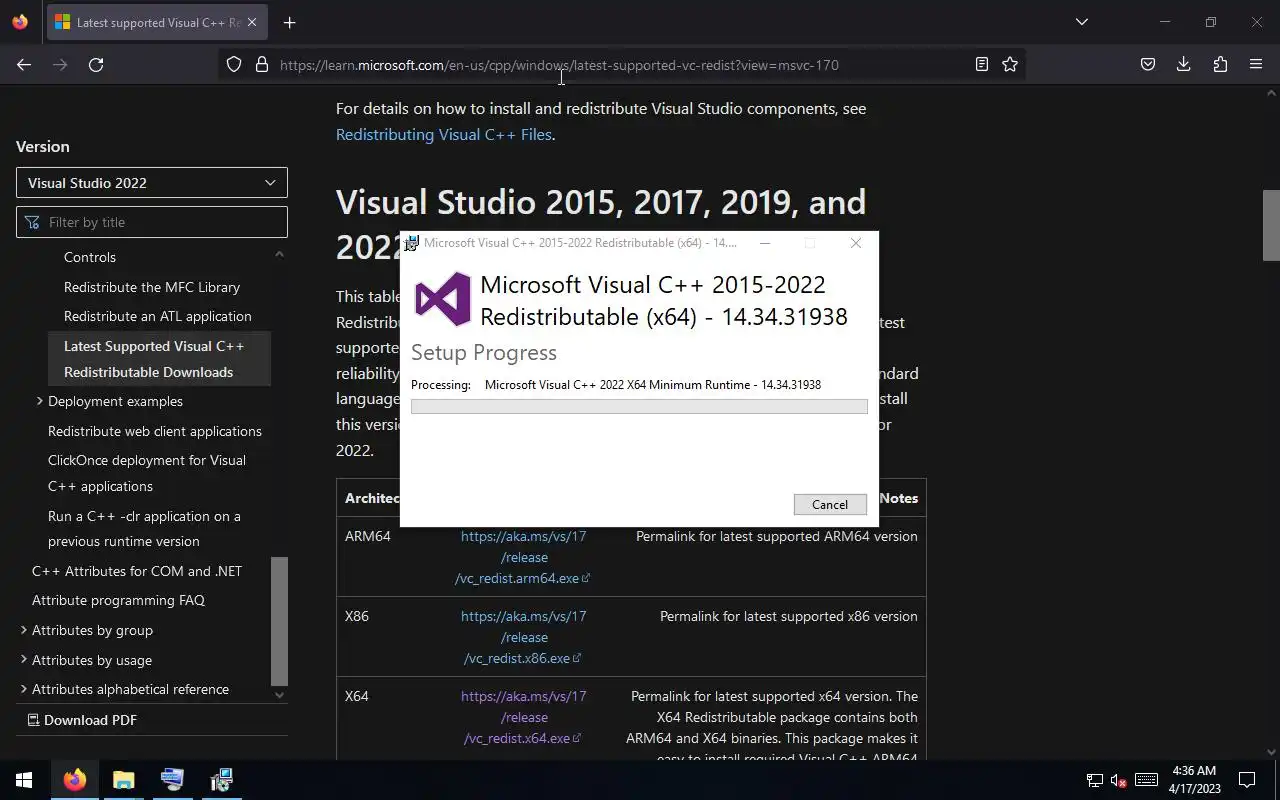Expand Attributes alphabetical reference
The height and width of the screenshot is (800, 1280).
pyautogui.click(x=24, y=689)
